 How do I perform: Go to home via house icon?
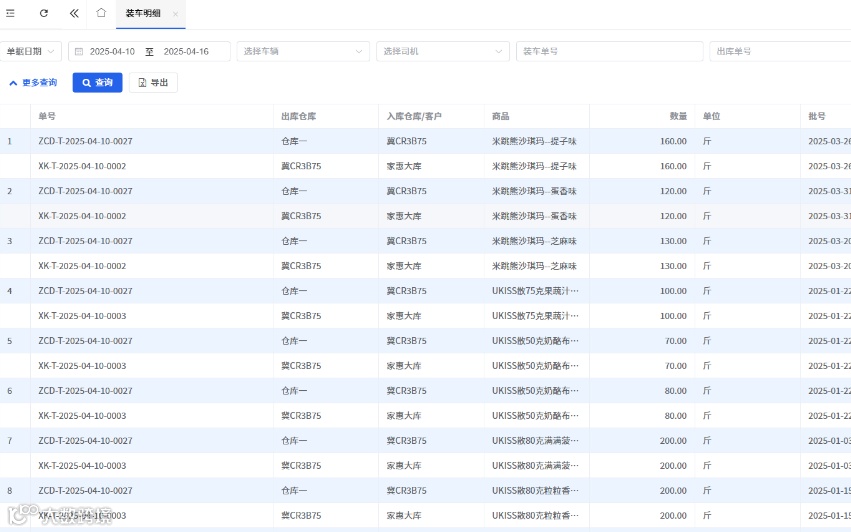click(x=101, y=13)
